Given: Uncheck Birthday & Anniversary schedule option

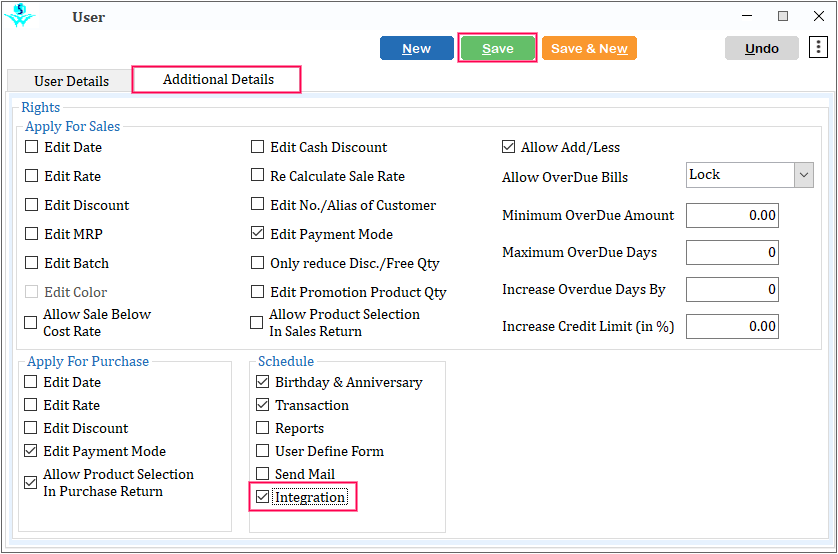Looking at the screenshot, I should click(x=262, y=381).
